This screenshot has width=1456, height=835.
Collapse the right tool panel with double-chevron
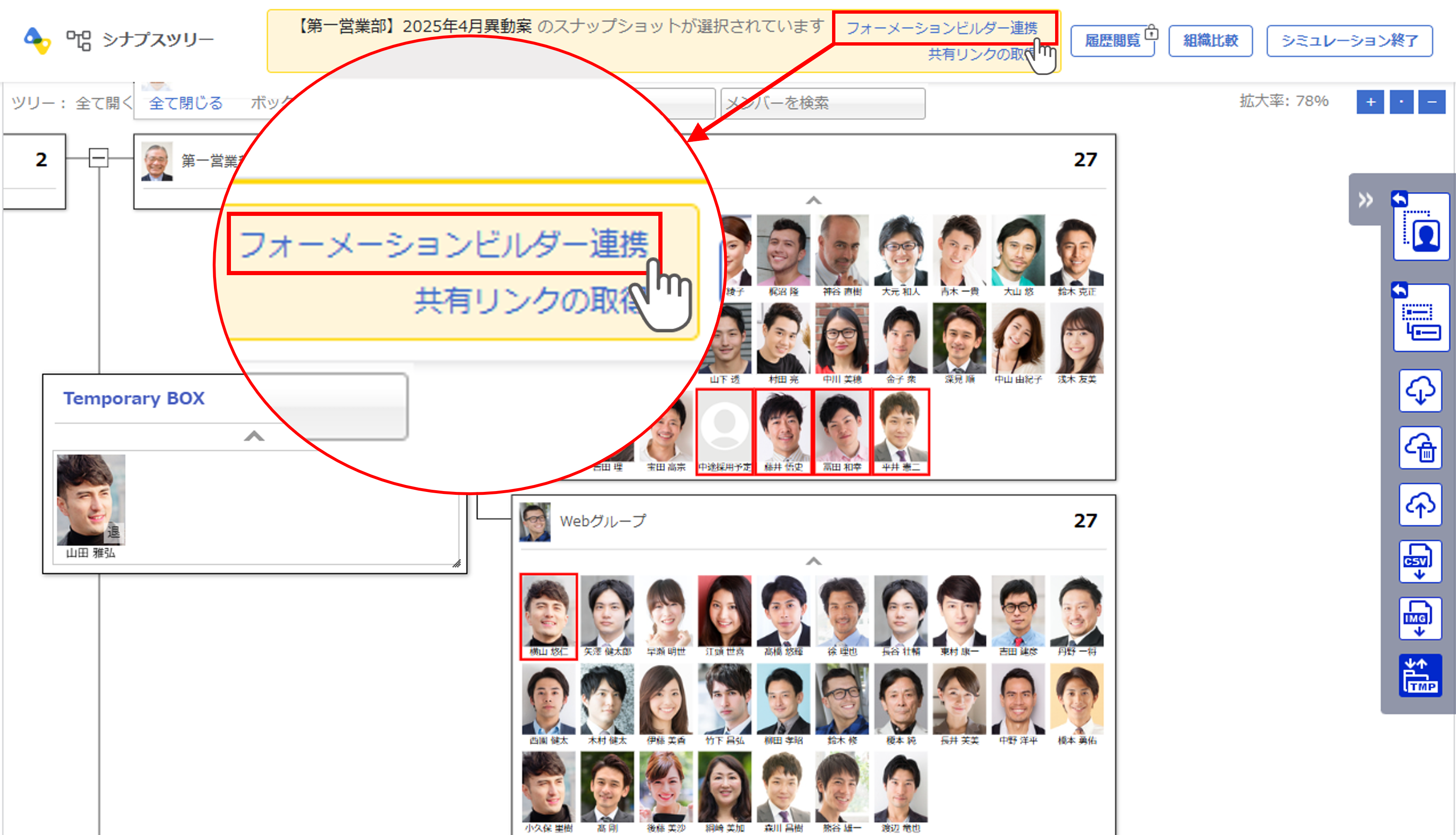point(1365,200)
